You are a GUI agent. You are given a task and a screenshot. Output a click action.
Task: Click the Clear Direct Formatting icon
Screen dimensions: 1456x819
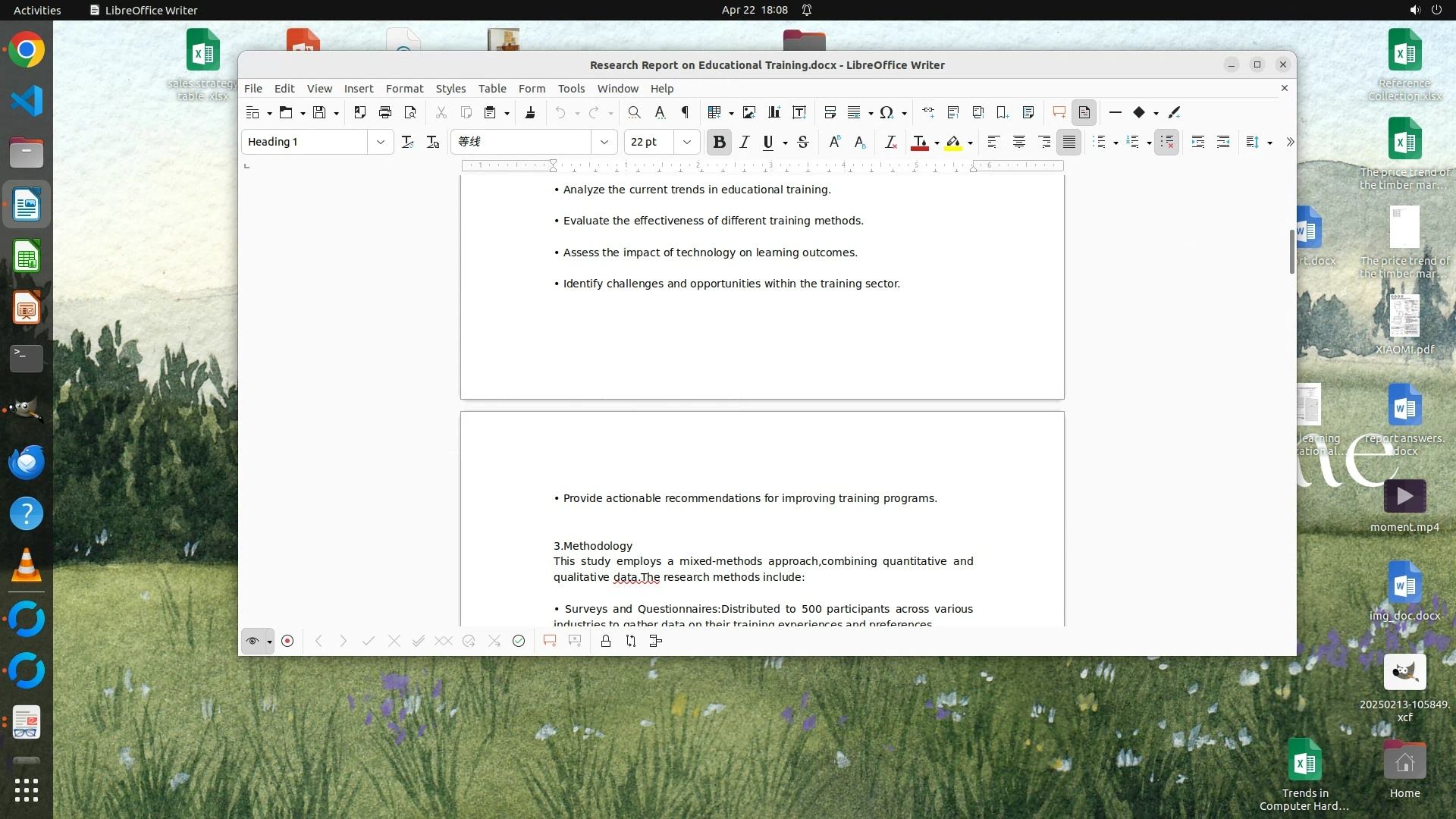click(x=891, y=142)
